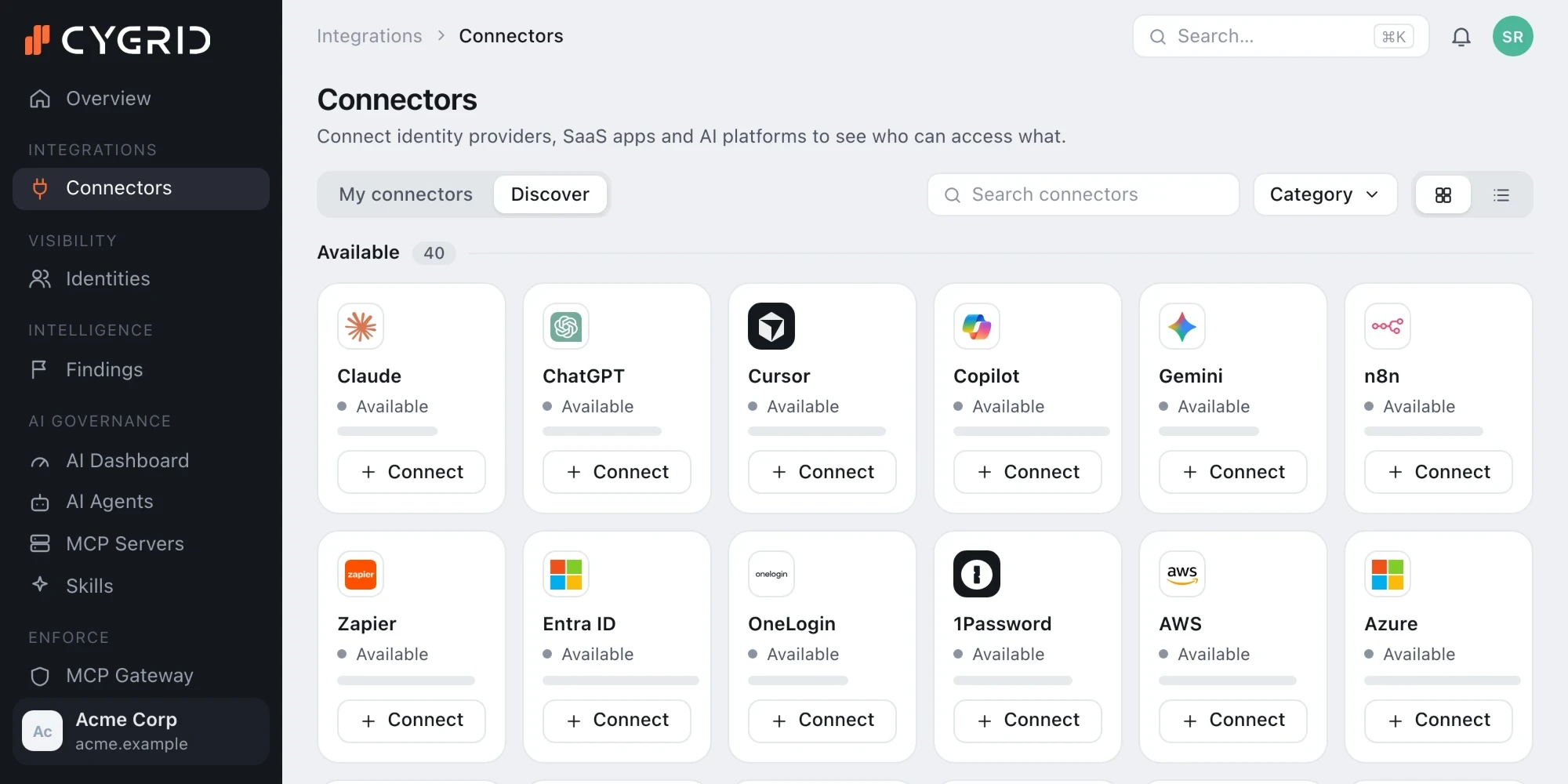Click the Gemini connector logo
This screenshot has height=784, width=1568.
pos(1182,326)
